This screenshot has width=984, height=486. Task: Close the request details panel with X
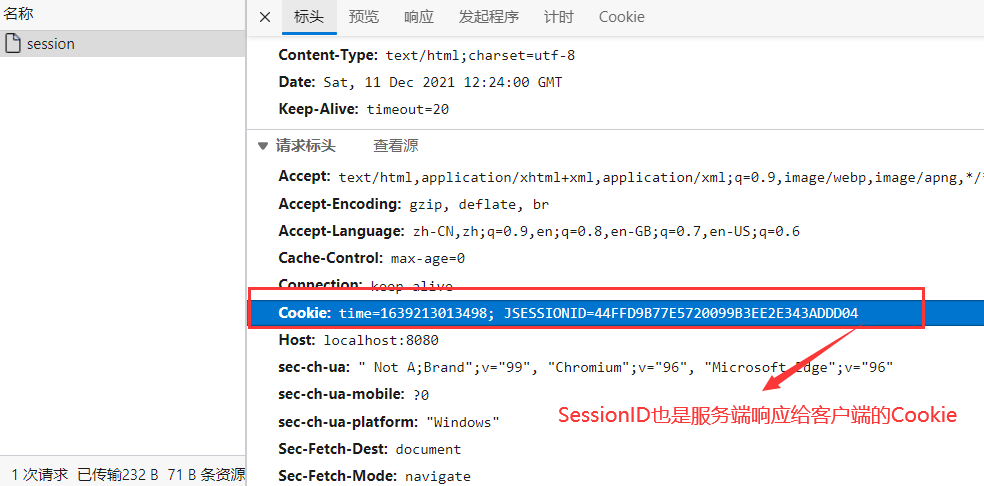[265, 17]
